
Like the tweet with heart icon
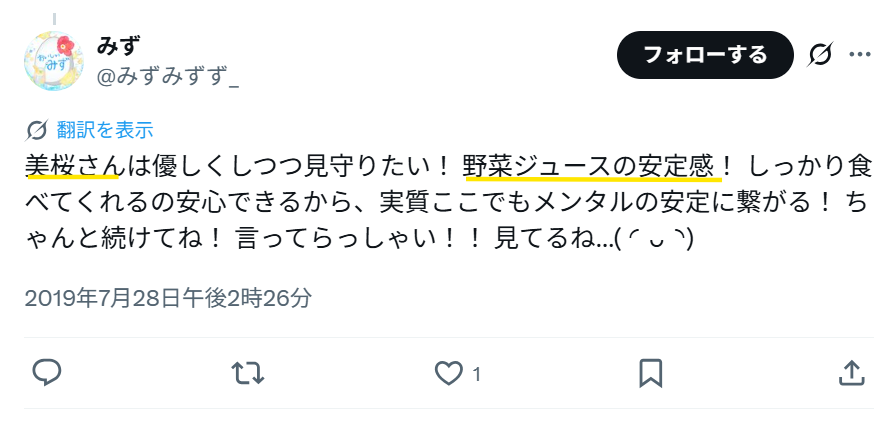click(449, 374)
